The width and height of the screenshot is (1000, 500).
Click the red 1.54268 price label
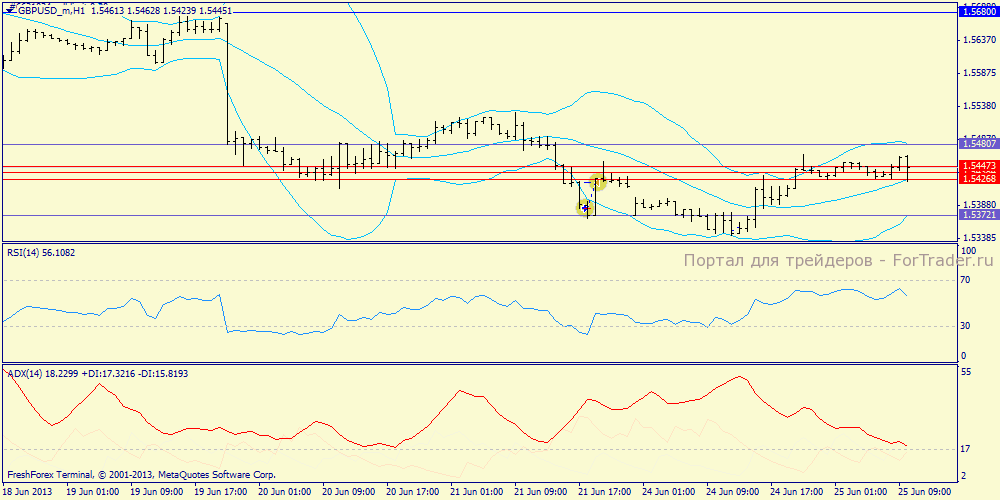pyautogui.click(x=977, y=178)
